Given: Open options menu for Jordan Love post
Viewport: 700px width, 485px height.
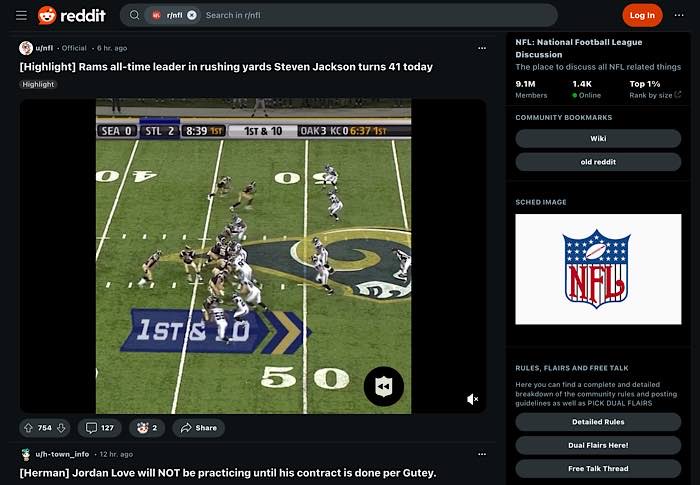Looking at the screenshot, I should tap(482, 454).
